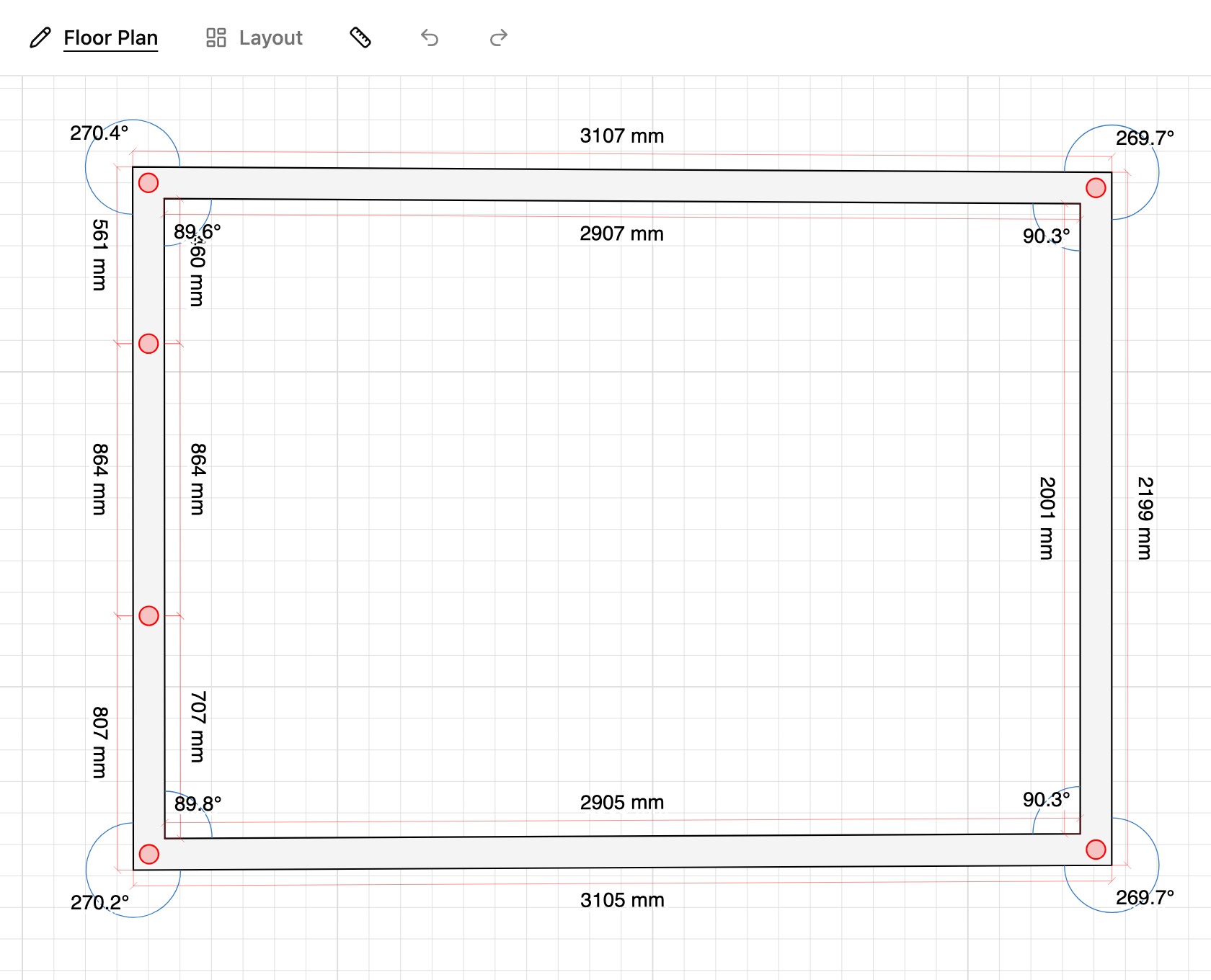The image size is (1211, 980).
Task: Click the 89.8° inner angle label
Action: pos(198,803)
